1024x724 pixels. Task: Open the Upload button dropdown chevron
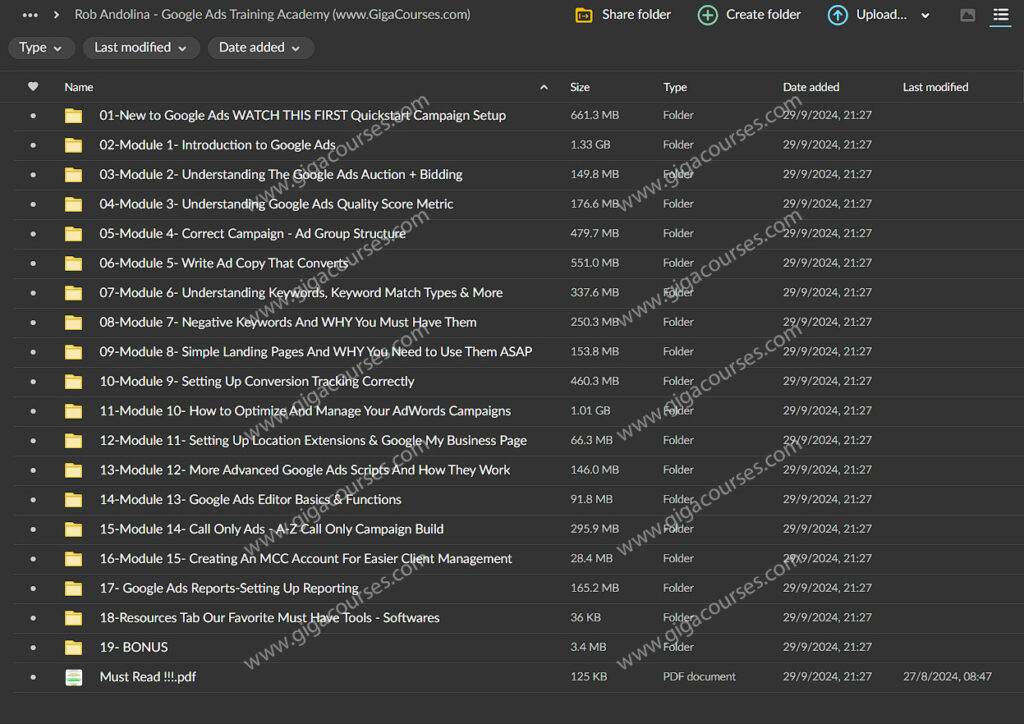coord(923,15)
